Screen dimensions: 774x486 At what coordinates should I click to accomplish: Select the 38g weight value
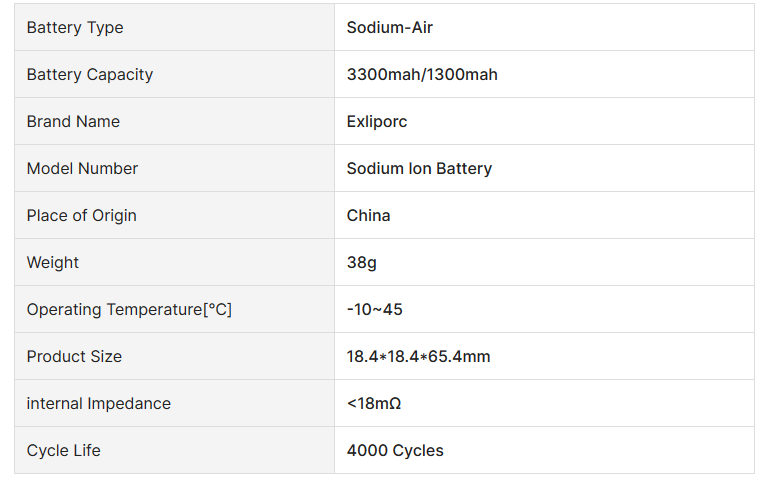(362, 263)
